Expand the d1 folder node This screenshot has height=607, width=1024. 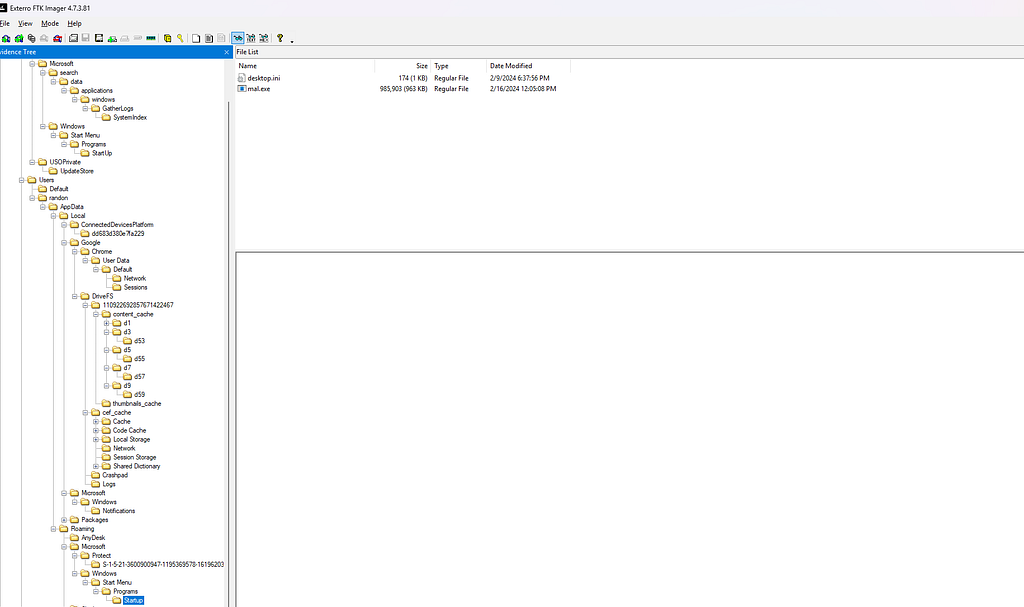[106, 323]
